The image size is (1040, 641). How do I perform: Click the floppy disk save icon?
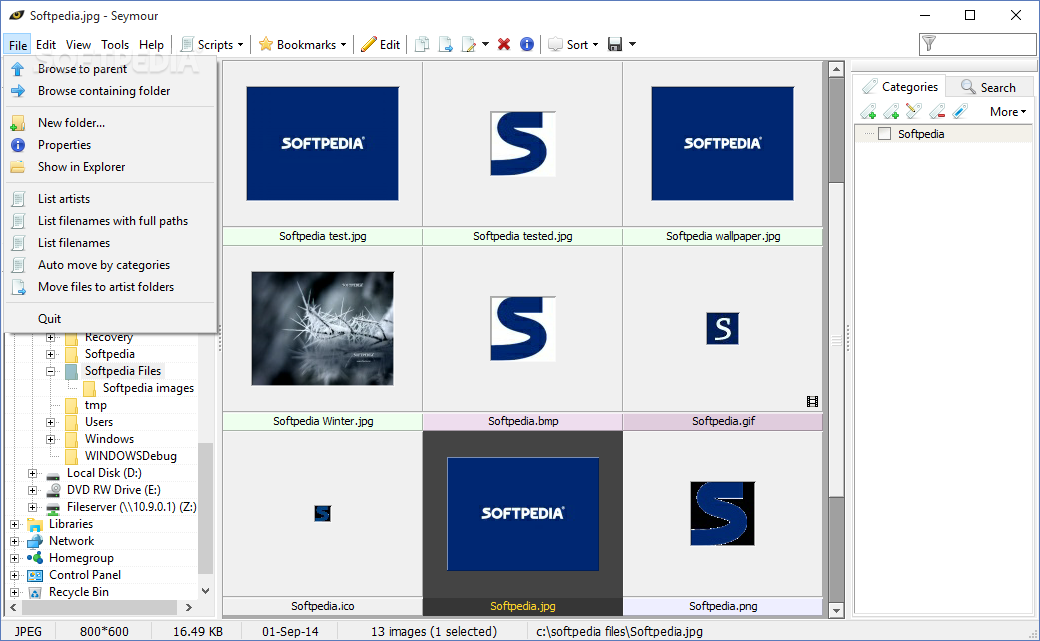click(x=615, y=44)
